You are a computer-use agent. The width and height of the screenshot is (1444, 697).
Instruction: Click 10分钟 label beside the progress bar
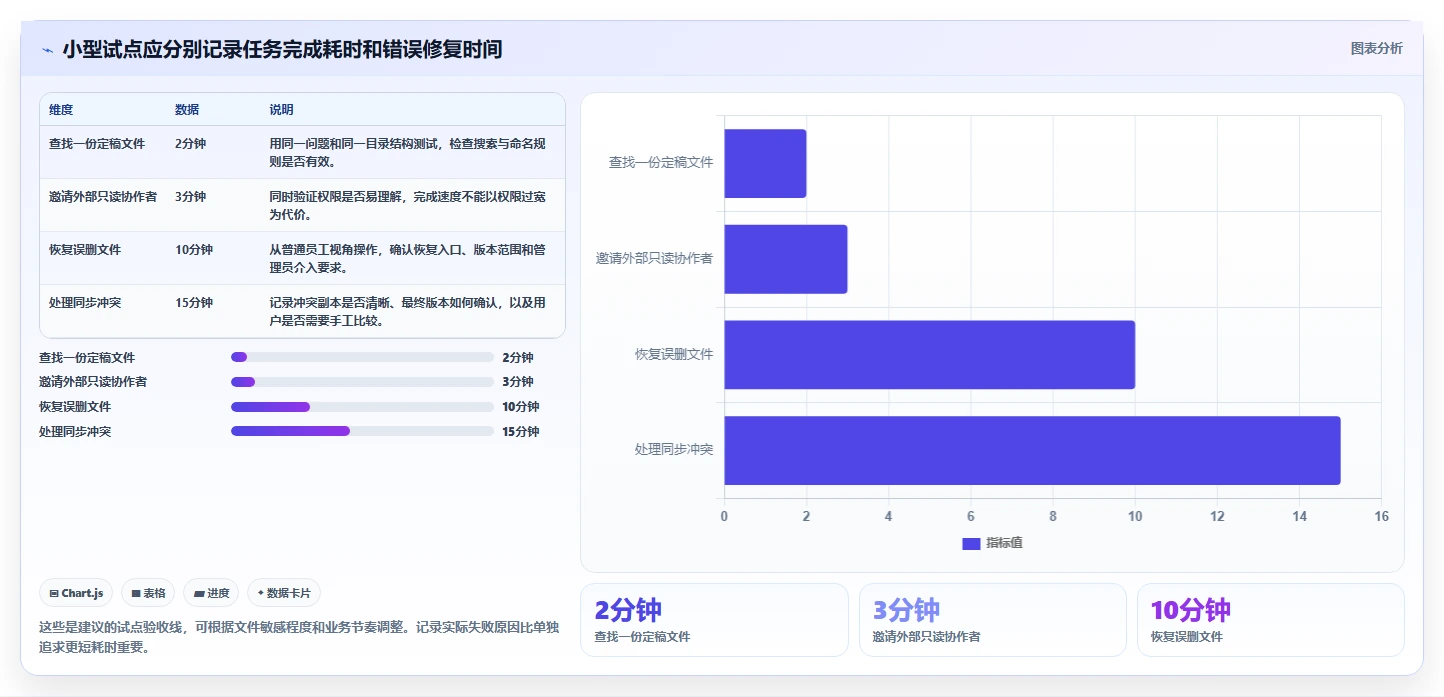pos(521,407)
